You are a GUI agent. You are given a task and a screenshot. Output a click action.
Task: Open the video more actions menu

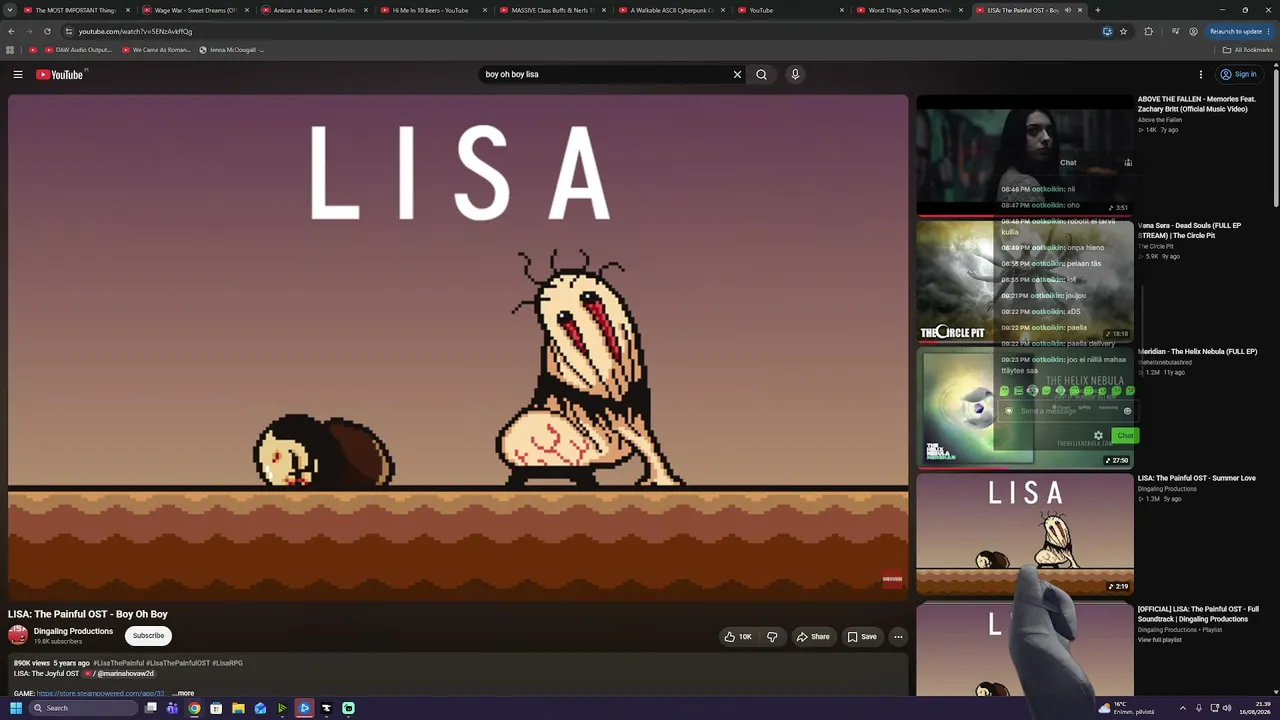click(x=898, y=637)
